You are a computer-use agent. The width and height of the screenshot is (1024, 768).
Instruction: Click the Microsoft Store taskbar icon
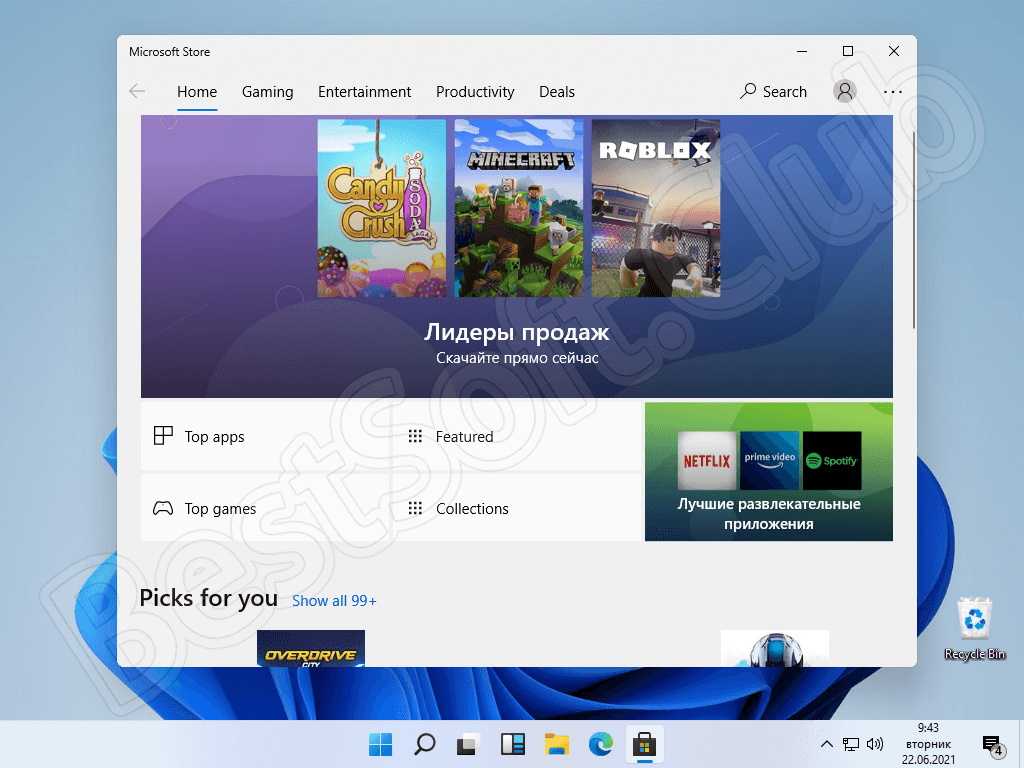click(x=645, y=744)
